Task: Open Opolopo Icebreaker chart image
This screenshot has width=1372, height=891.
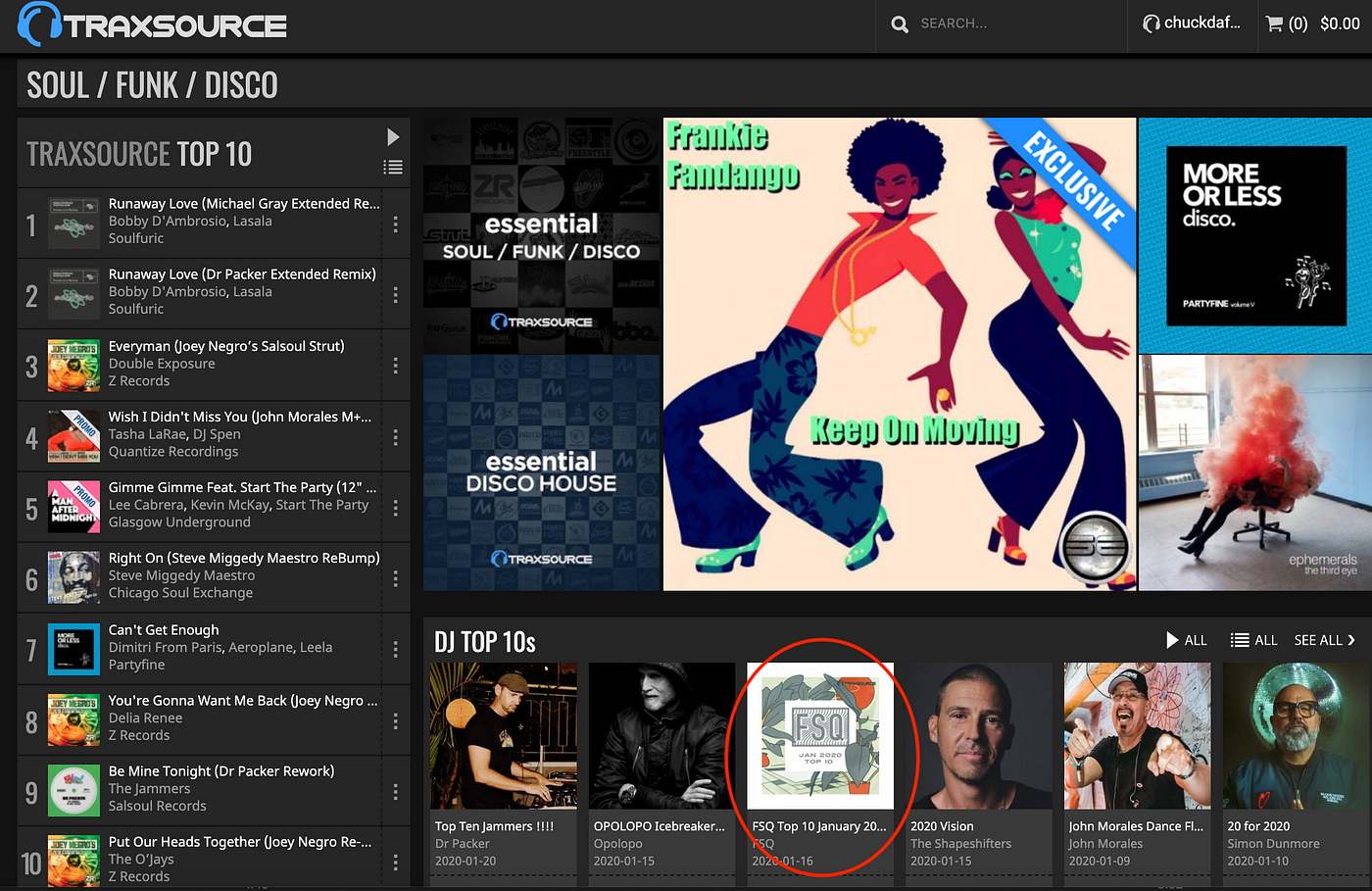Action: pos(661,736)
